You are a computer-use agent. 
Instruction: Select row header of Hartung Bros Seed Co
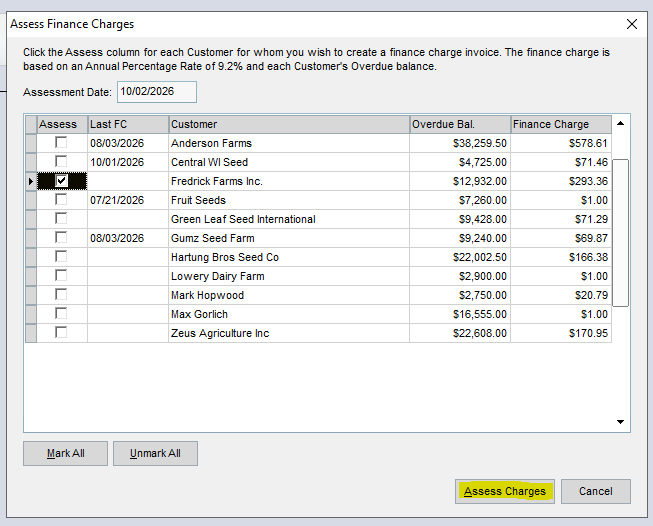pyautogui.click(x=31, y=257)
